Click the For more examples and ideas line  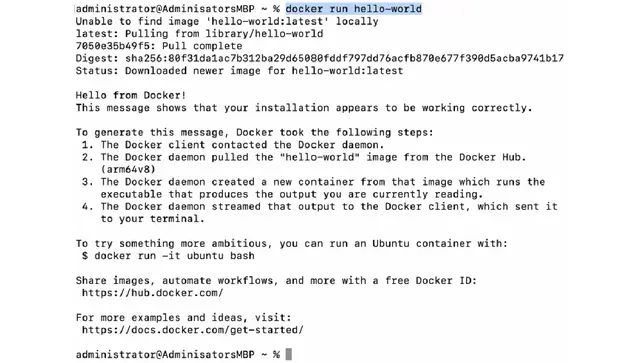click(x=184, y=317)
